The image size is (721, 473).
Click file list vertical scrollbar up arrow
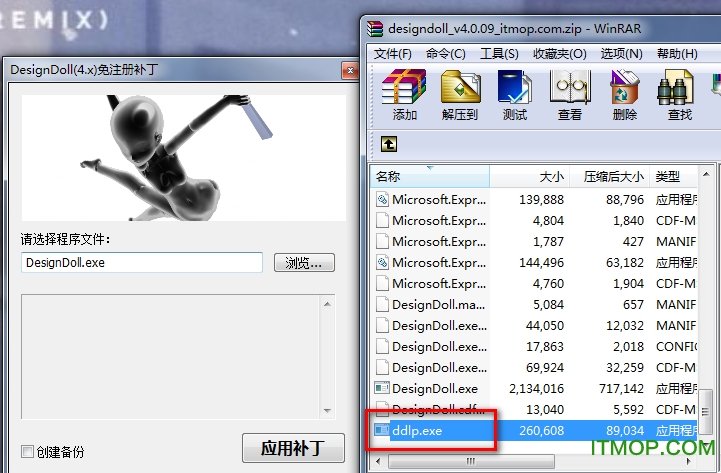pyautogui.click(x=706, y=174)
